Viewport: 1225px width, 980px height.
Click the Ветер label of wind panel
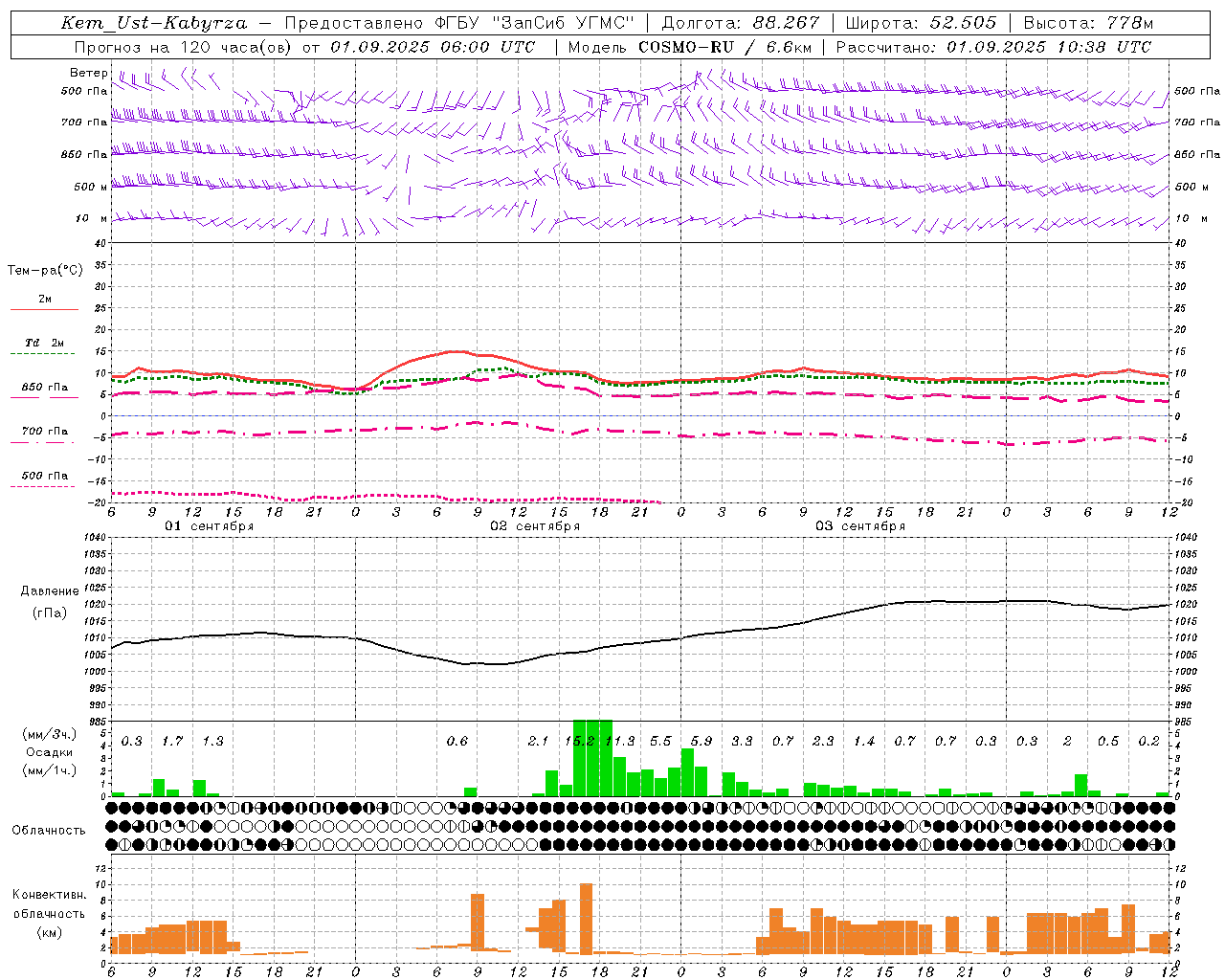click(89, 73)
